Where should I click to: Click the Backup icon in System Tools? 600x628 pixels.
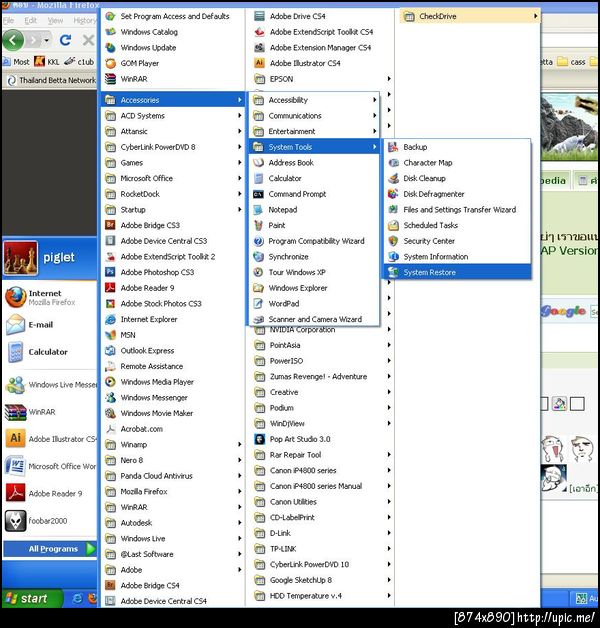393,147
